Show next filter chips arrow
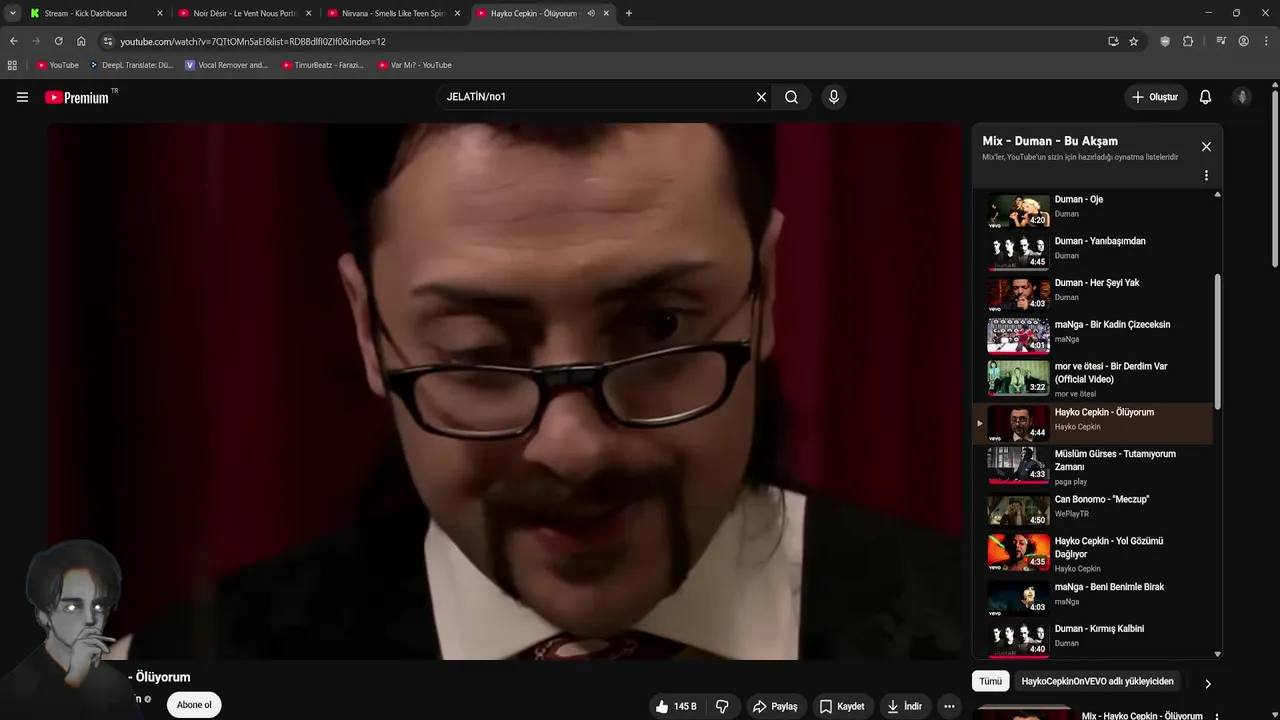The width and height of the screenshot is (1280, 720). (1207, 684)
